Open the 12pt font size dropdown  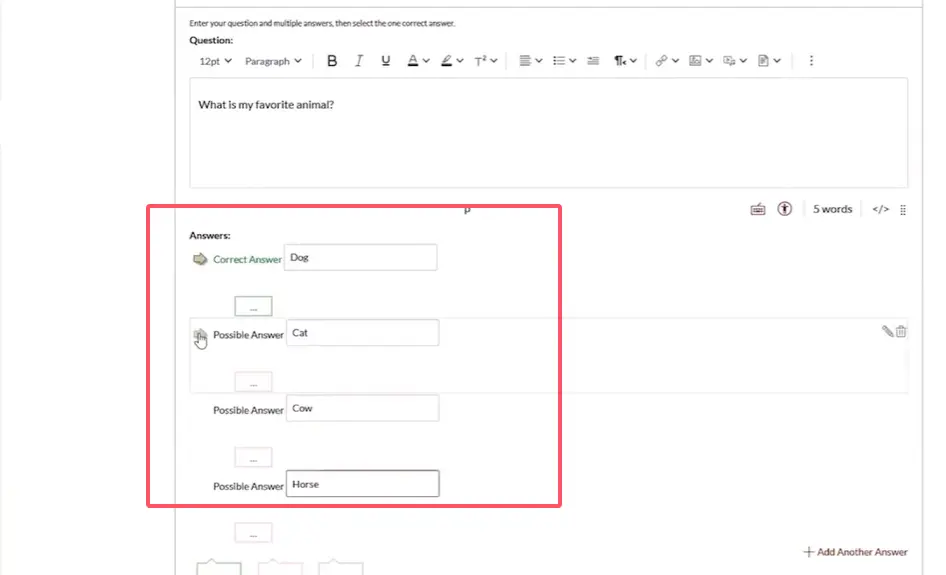215,61
